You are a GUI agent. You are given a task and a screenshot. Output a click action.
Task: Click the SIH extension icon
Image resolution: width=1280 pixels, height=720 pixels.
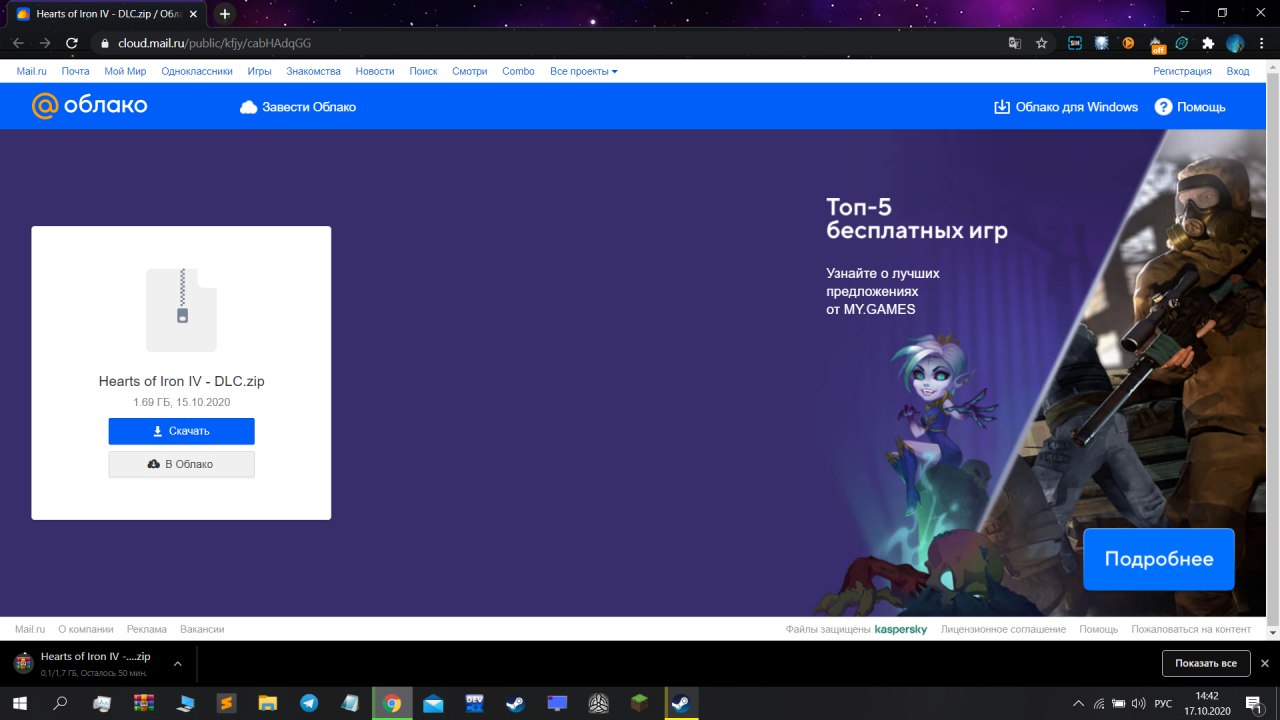[x=1075, y=43]
